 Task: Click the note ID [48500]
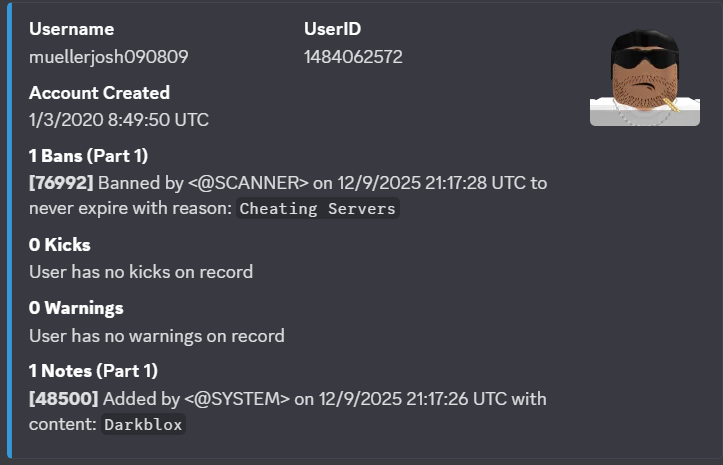coord(63,399)
